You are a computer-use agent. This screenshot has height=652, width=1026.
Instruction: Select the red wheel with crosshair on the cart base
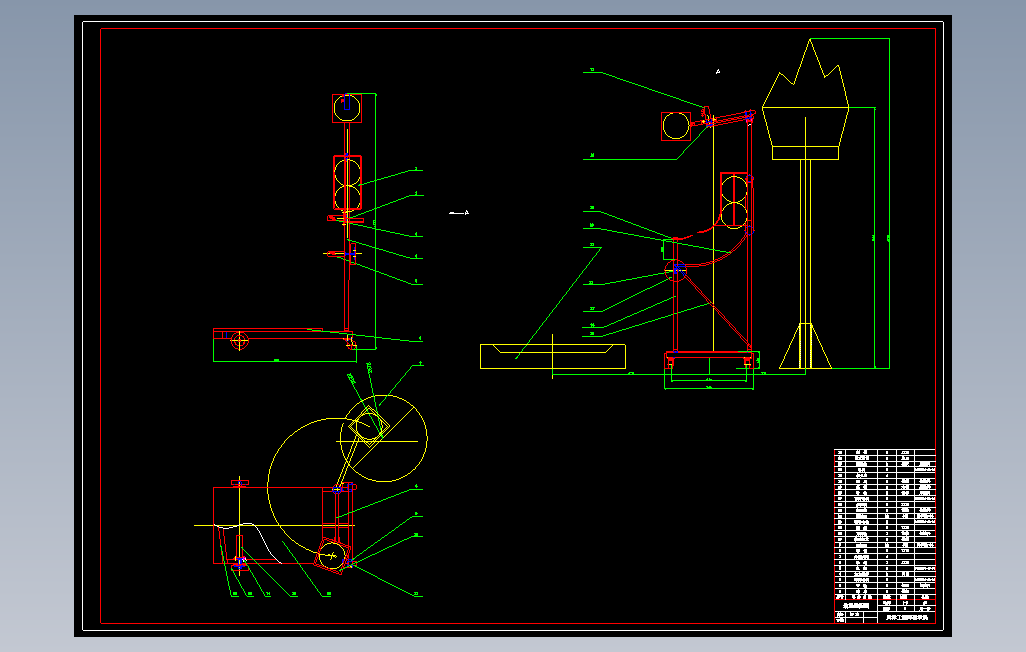(x=239, y=340)
